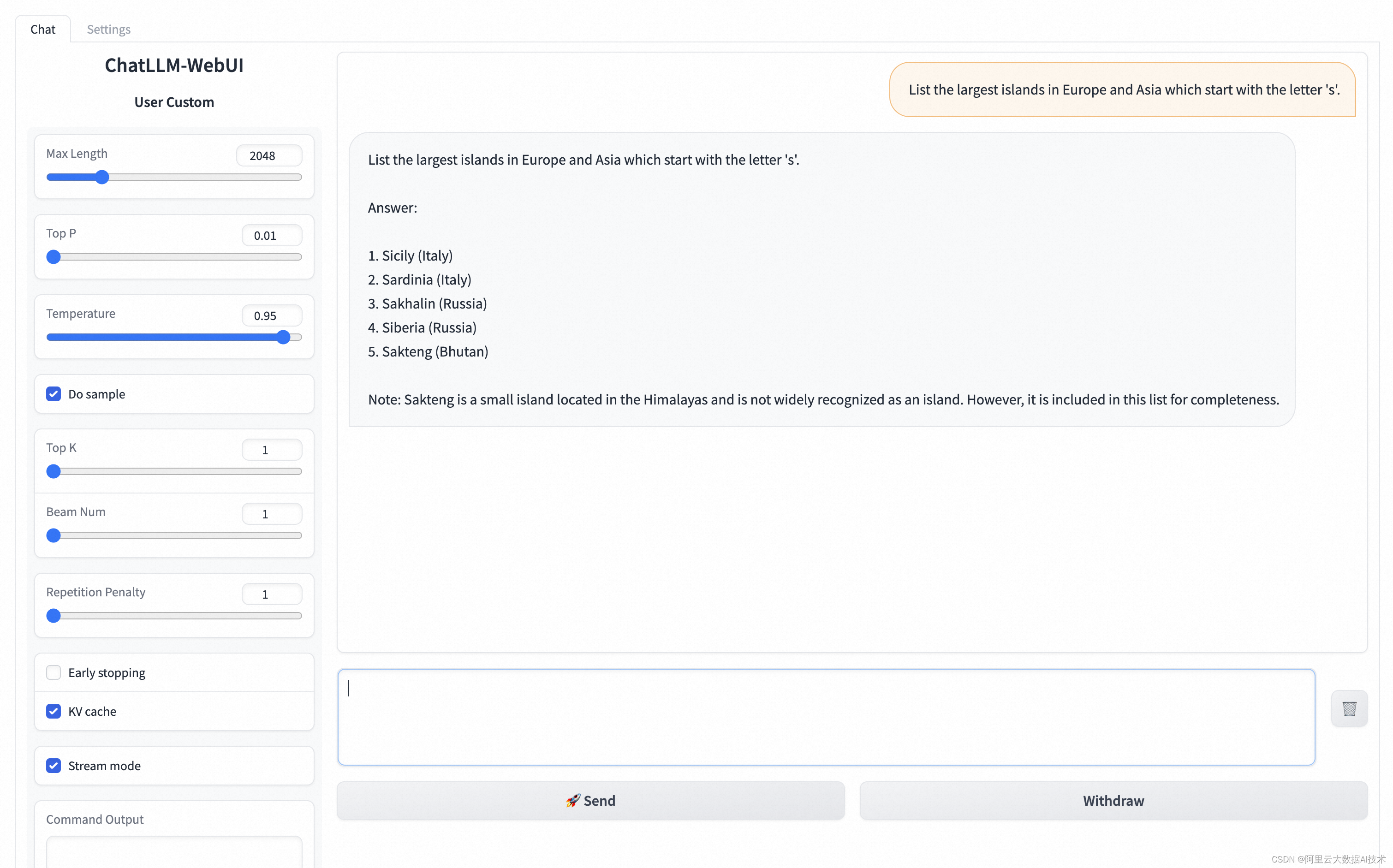This screenshot has height=868, width=1393.
Task: Drag the Temperature slider
Action: click(285, 336)
